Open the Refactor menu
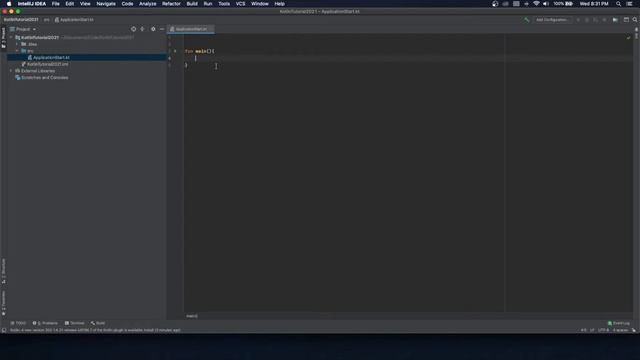 click(171, 4)
